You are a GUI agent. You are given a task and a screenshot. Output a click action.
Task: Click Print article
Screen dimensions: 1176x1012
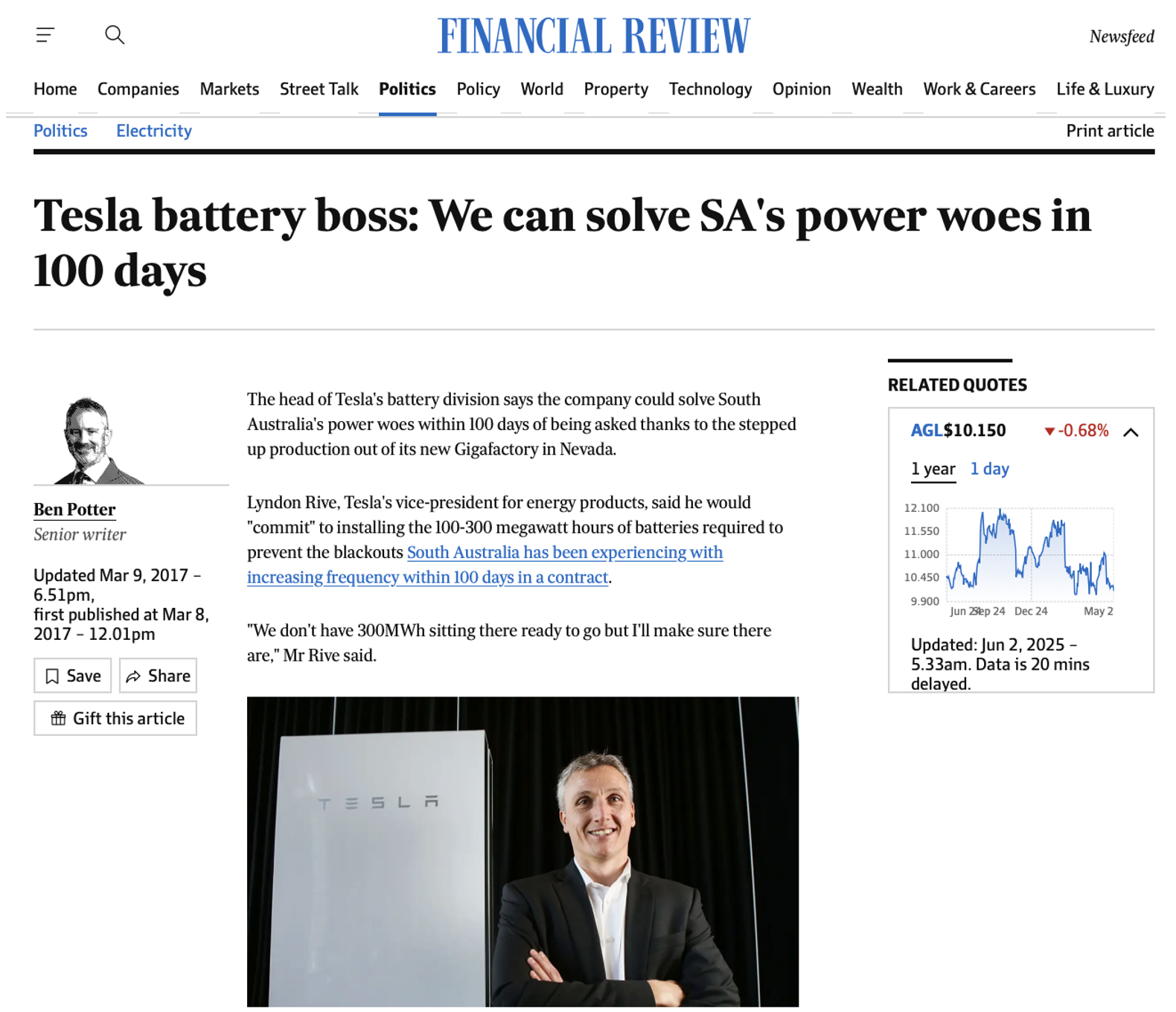pyautogui.click(x=1110, y=131)
